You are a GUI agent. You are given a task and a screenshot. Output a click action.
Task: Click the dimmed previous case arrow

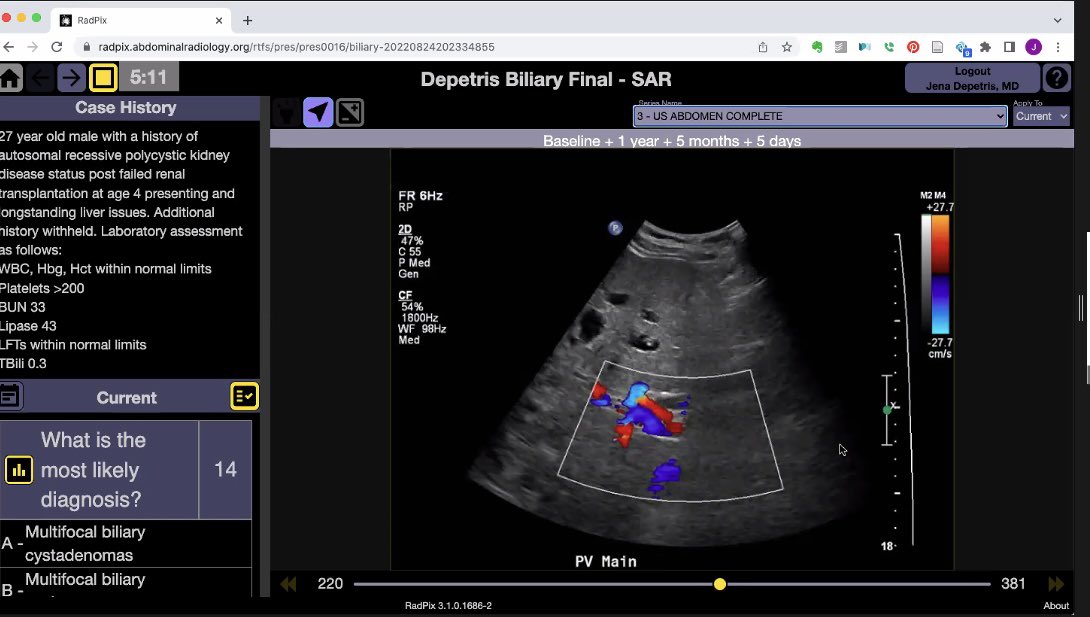40,78
